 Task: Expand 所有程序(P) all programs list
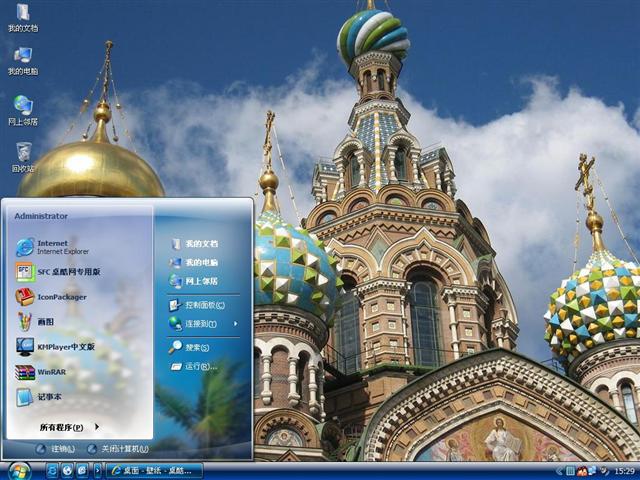point(69,427)
